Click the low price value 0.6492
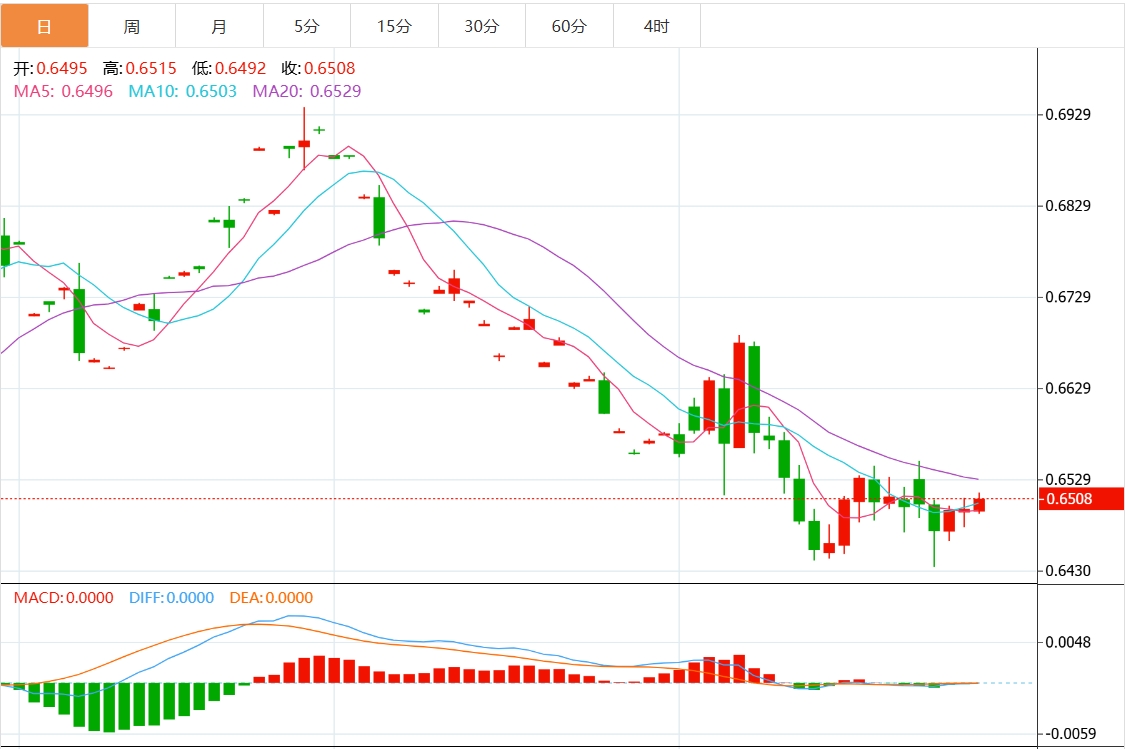The image size is (1129, 749). point(240,68)
